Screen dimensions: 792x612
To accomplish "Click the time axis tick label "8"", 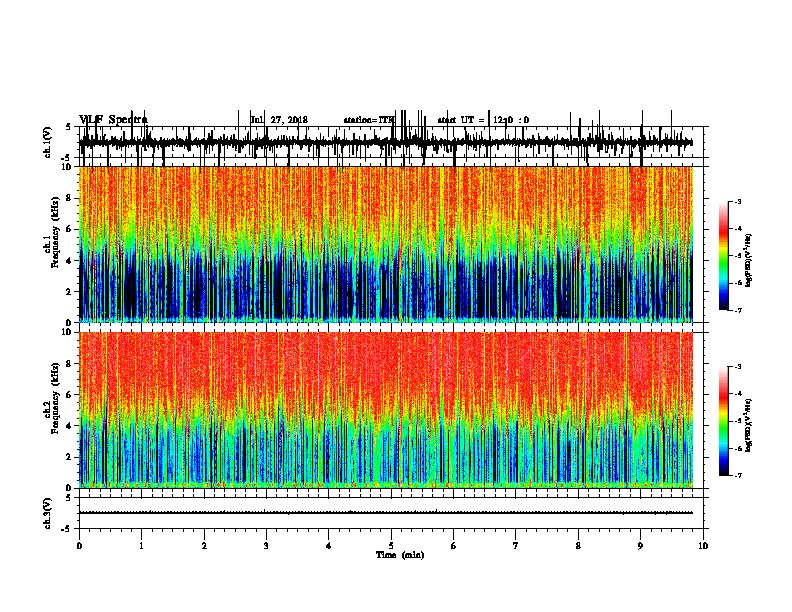I will [578, 545].
